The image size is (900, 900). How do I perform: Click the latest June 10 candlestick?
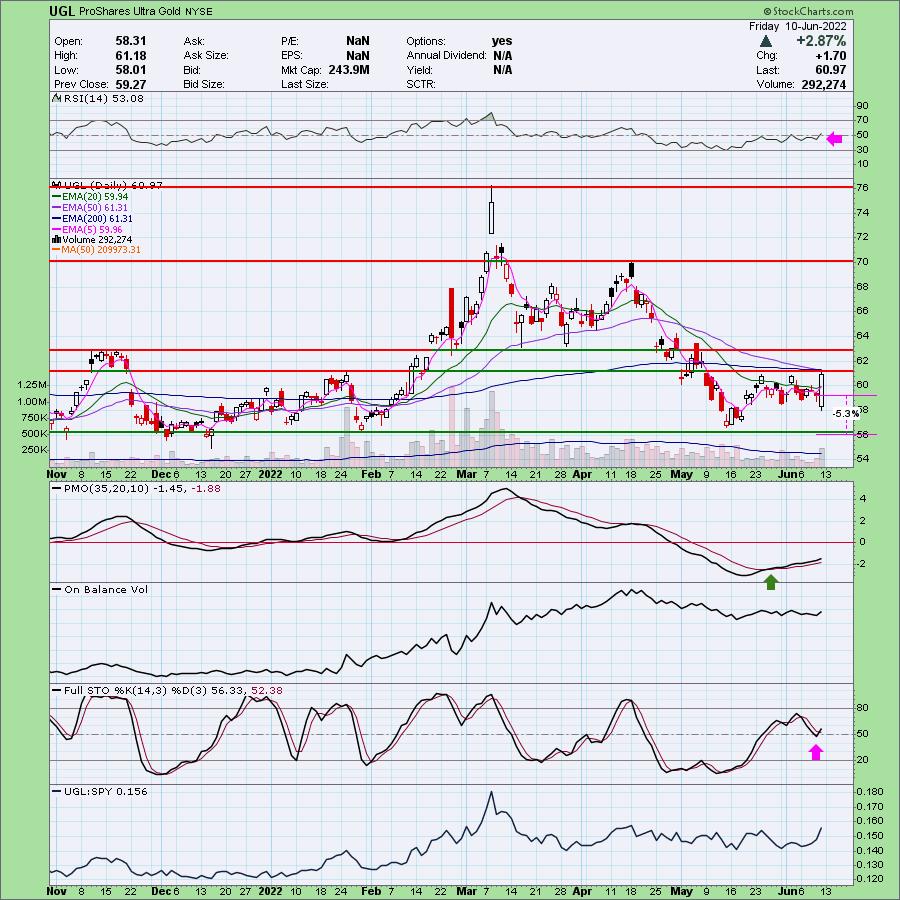tap(822, 391)
